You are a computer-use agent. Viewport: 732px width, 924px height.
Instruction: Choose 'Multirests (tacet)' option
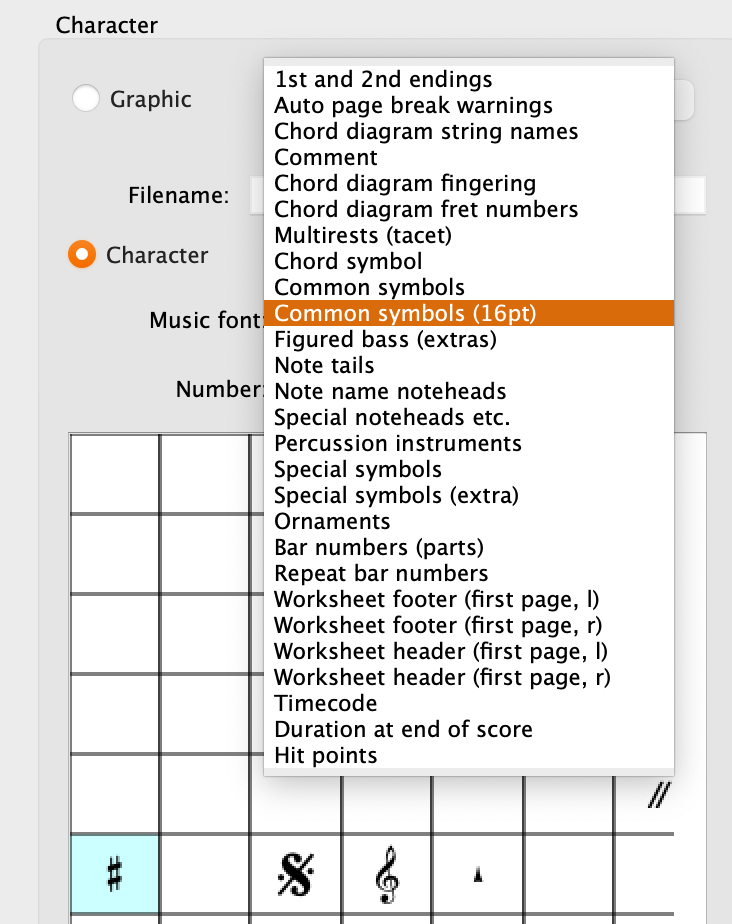click(x=363, y=236)
